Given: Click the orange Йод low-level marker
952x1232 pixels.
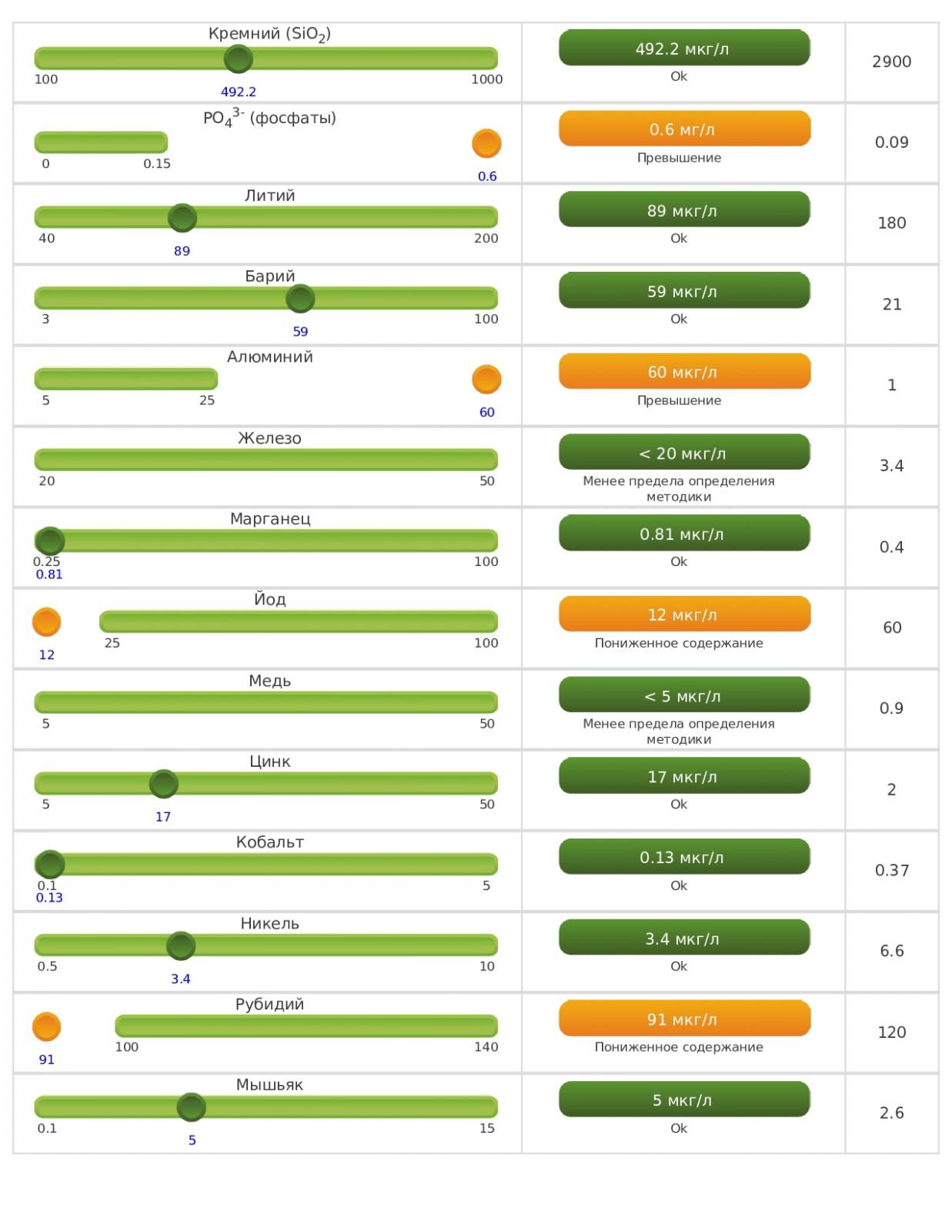Looking at the screenshot, I should (46, 622).
